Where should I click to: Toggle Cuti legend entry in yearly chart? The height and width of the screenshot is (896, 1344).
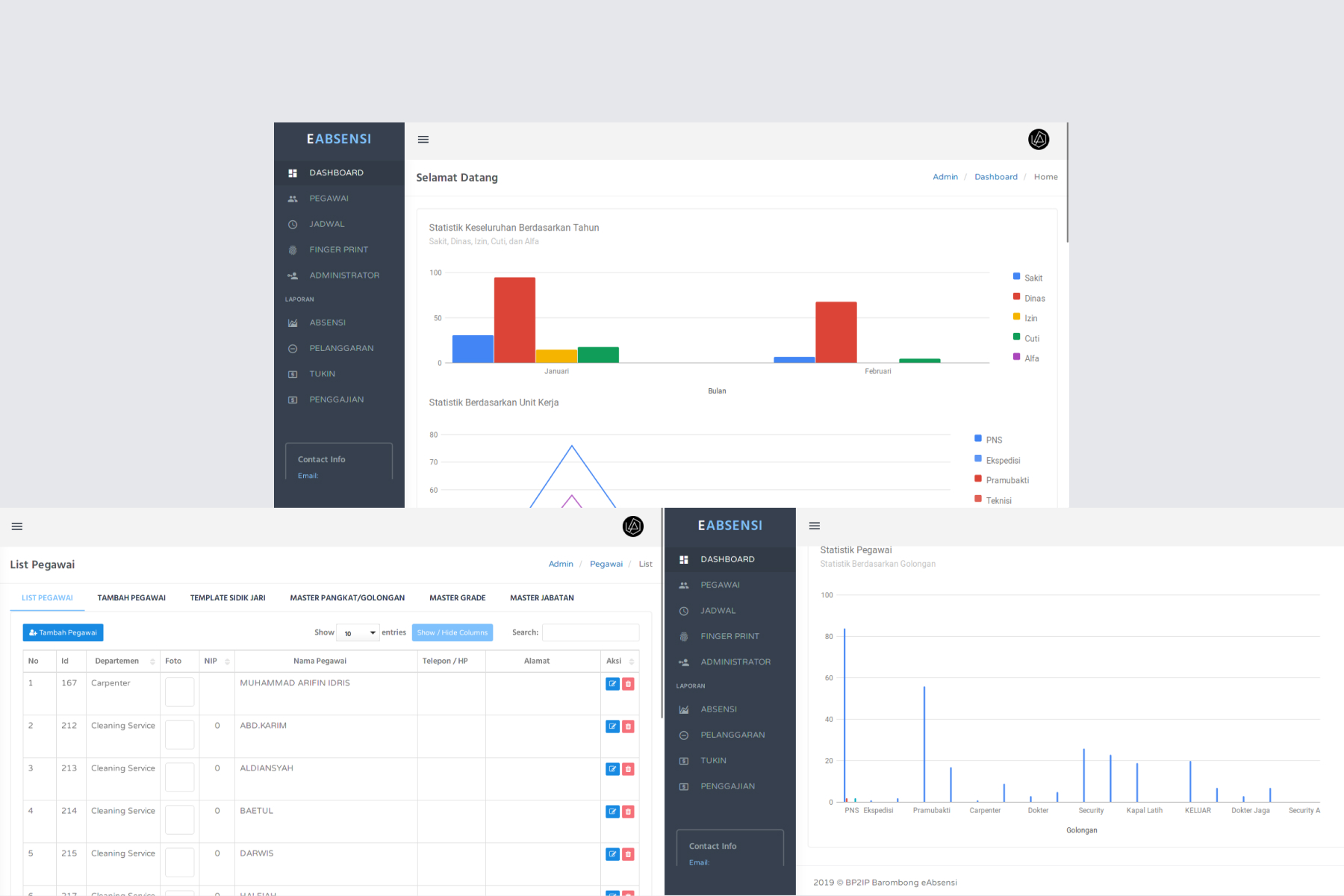1026,338
